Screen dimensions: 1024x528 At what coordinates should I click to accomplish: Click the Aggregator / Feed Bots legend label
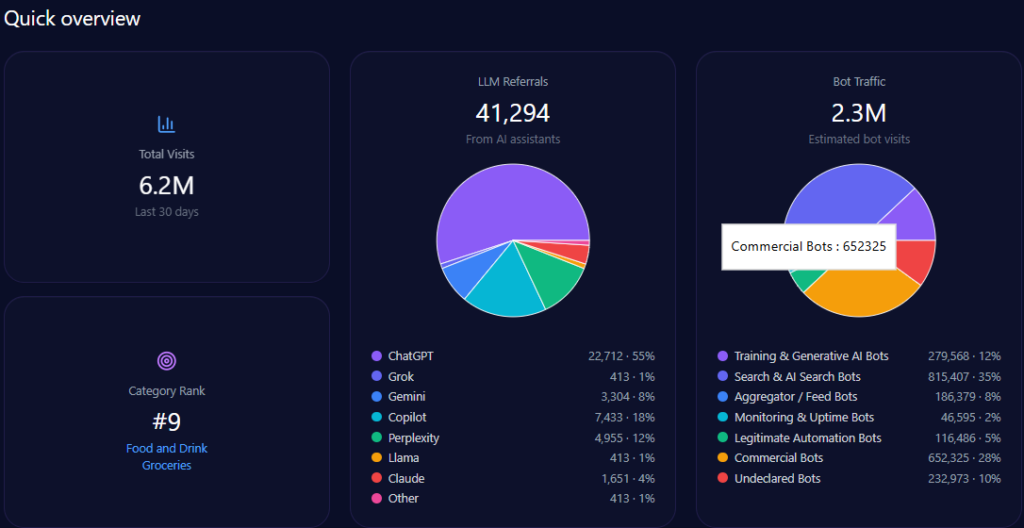(x=795, y=397)
